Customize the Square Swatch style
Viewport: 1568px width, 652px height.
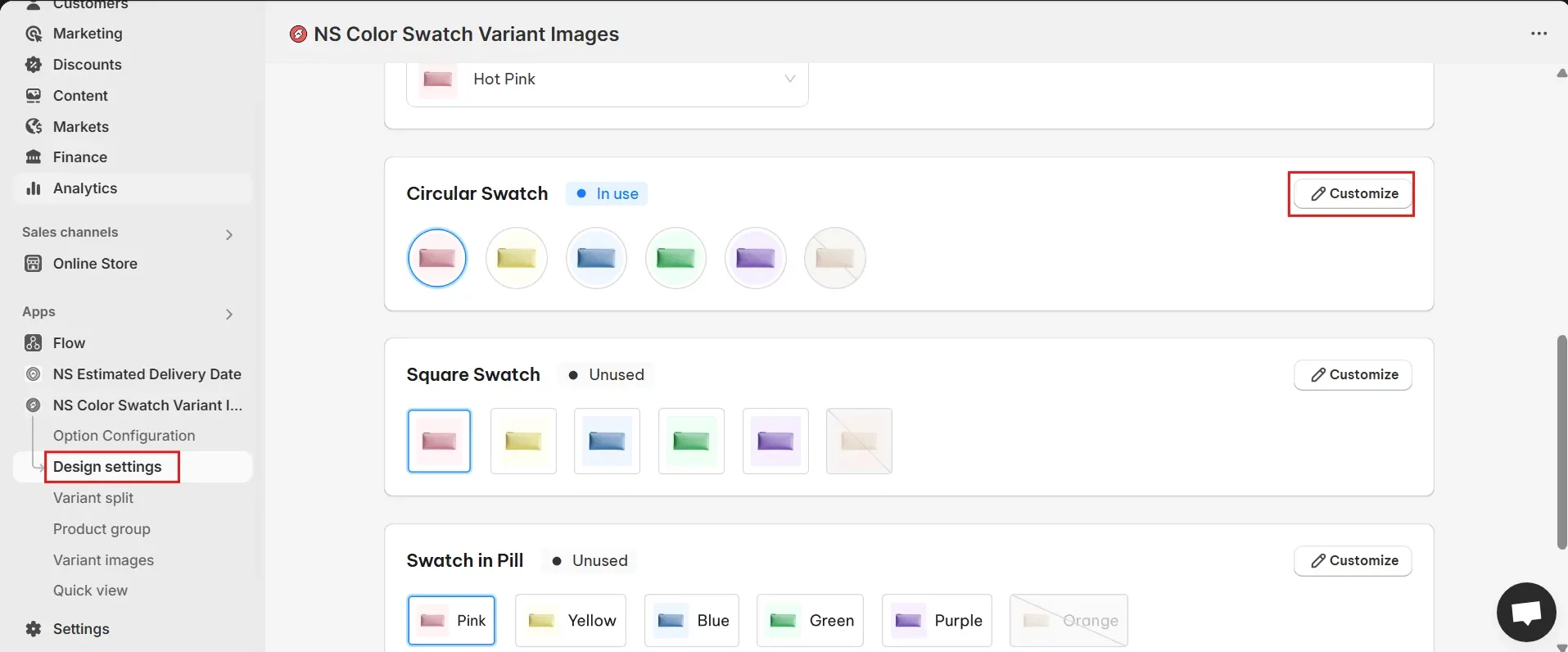[1353, 375]
